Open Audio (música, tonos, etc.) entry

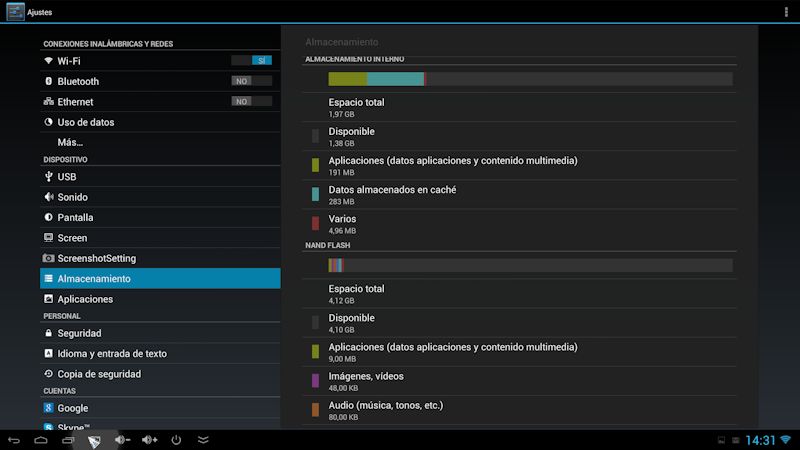[519, 410]
